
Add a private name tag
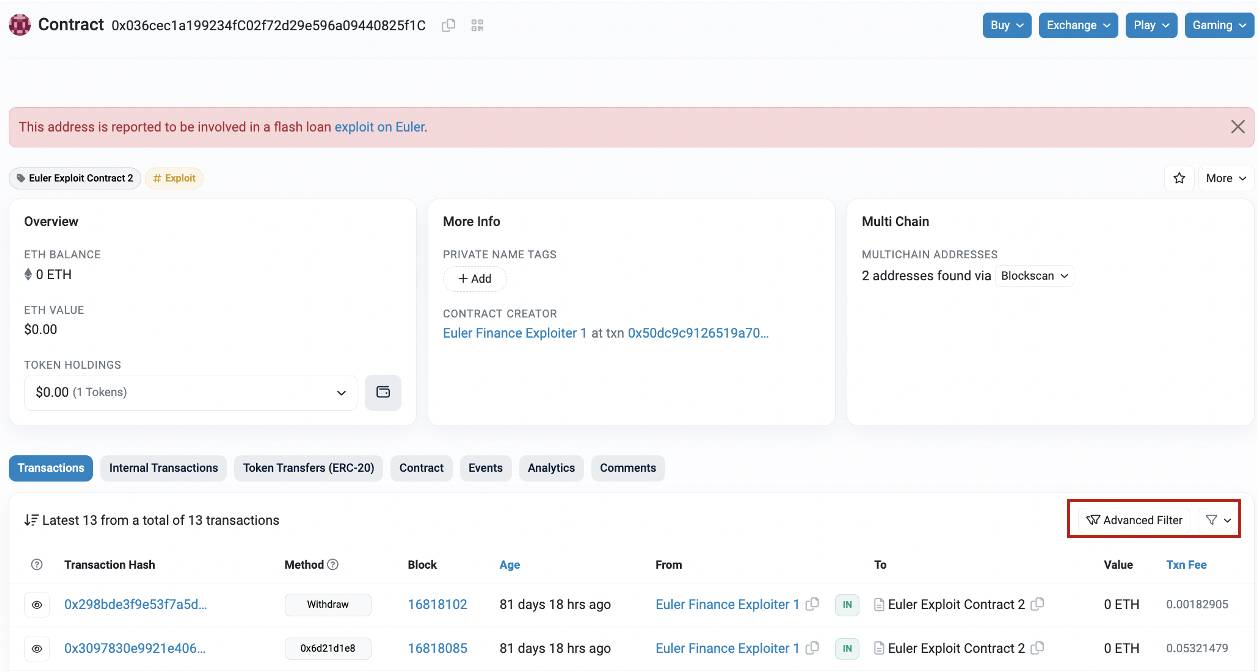(x=475, y=279)
